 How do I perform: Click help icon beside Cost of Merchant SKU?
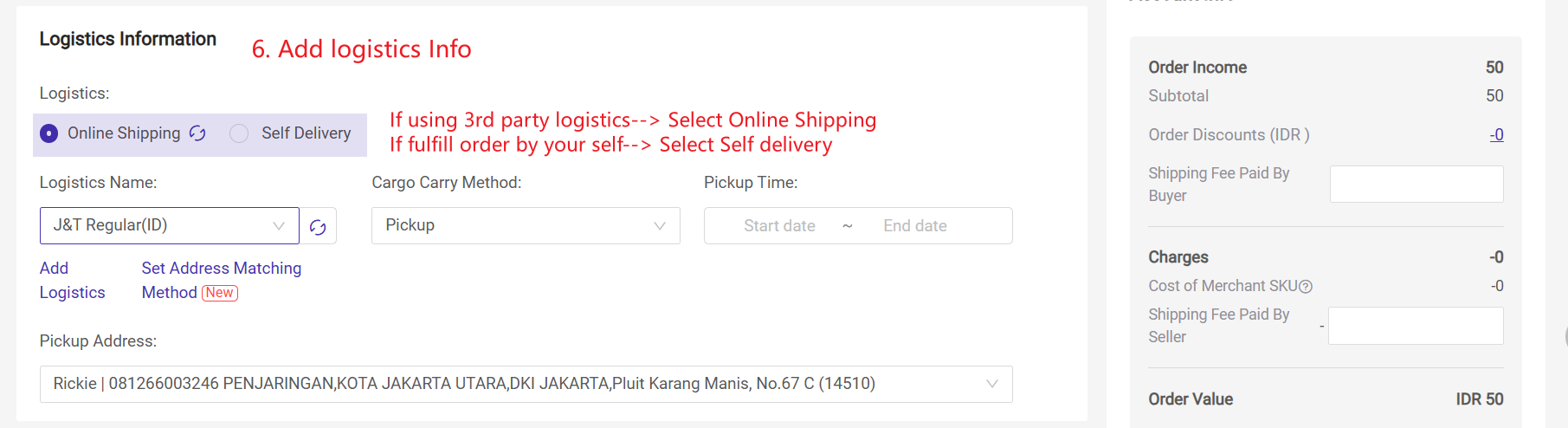click(x=1306, y=287)
